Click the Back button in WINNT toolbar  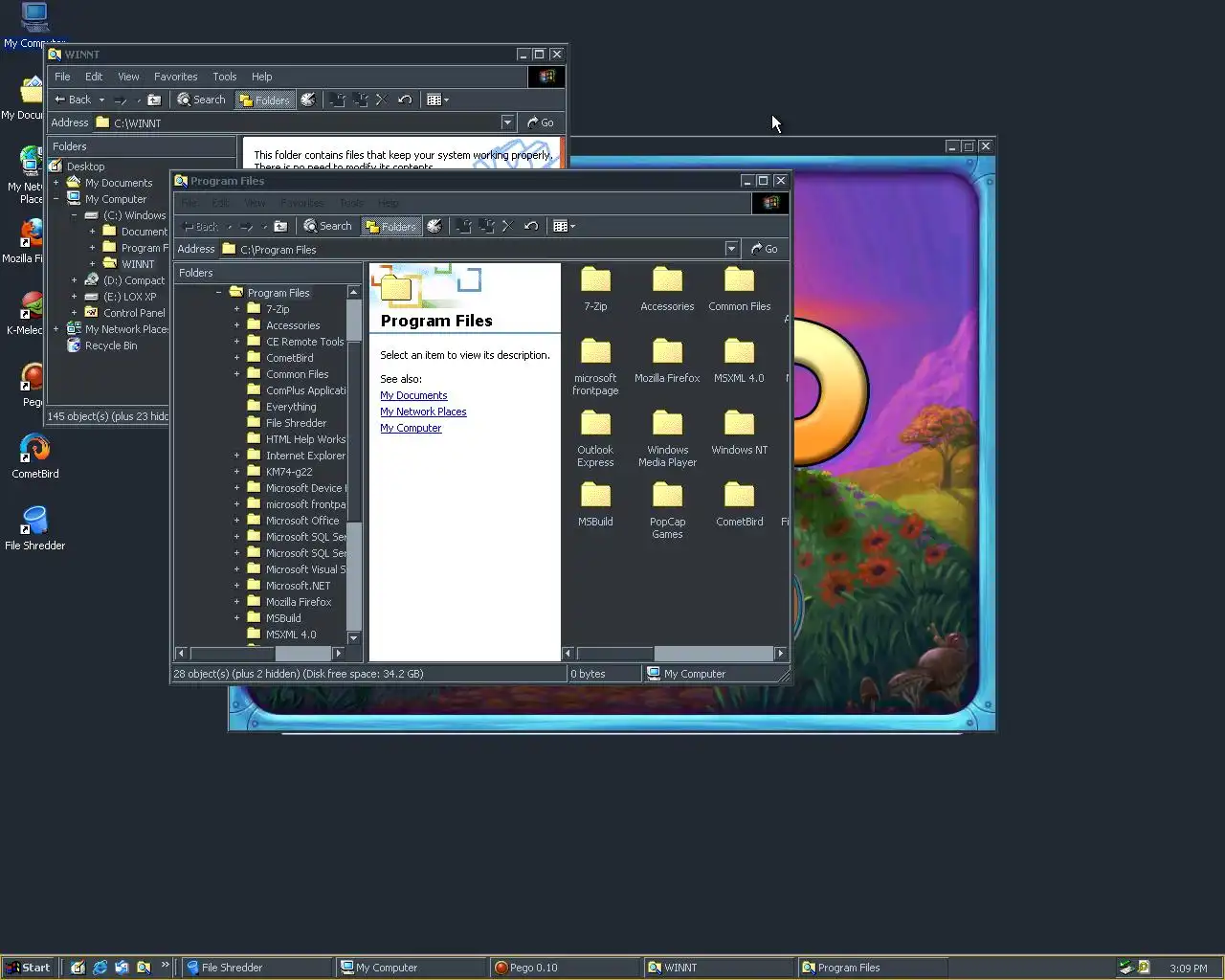click(73, 100)
